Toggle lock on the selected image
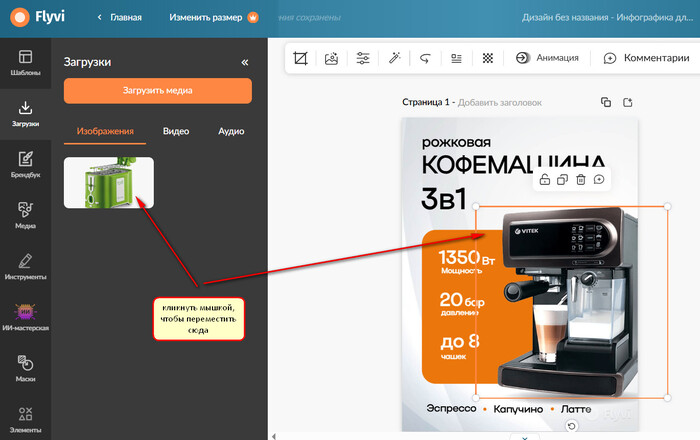The height and width of the screenshot is (440, 700). pyautogui.click(x=544, y=179)
